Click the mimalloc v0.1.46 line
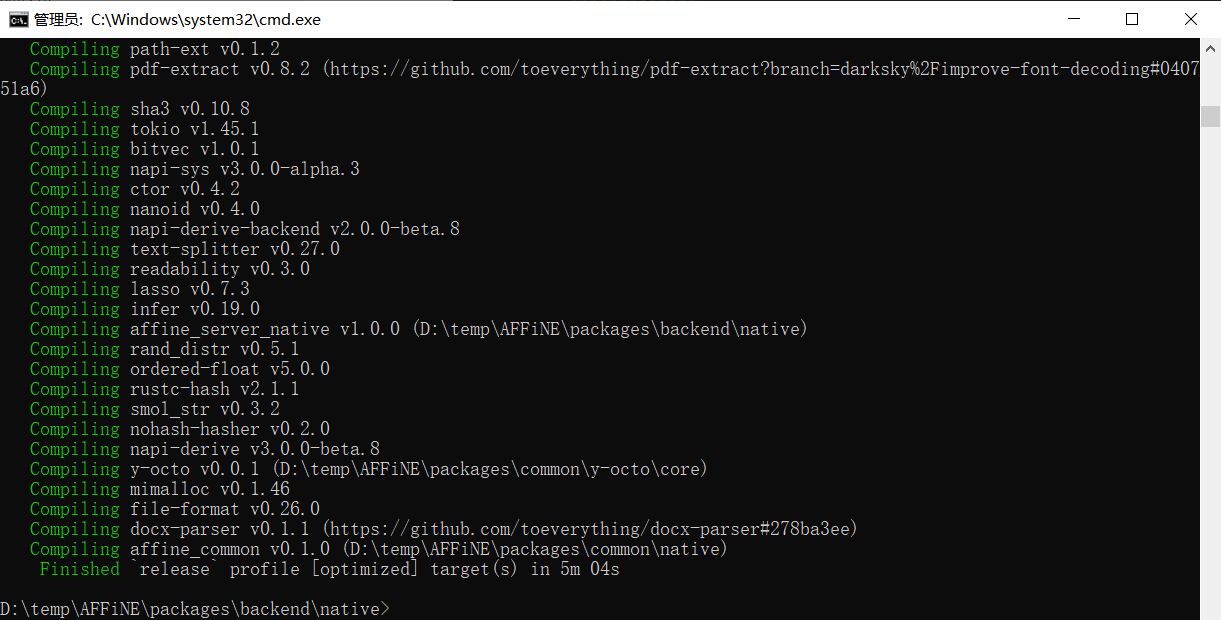 coord(209,489)
